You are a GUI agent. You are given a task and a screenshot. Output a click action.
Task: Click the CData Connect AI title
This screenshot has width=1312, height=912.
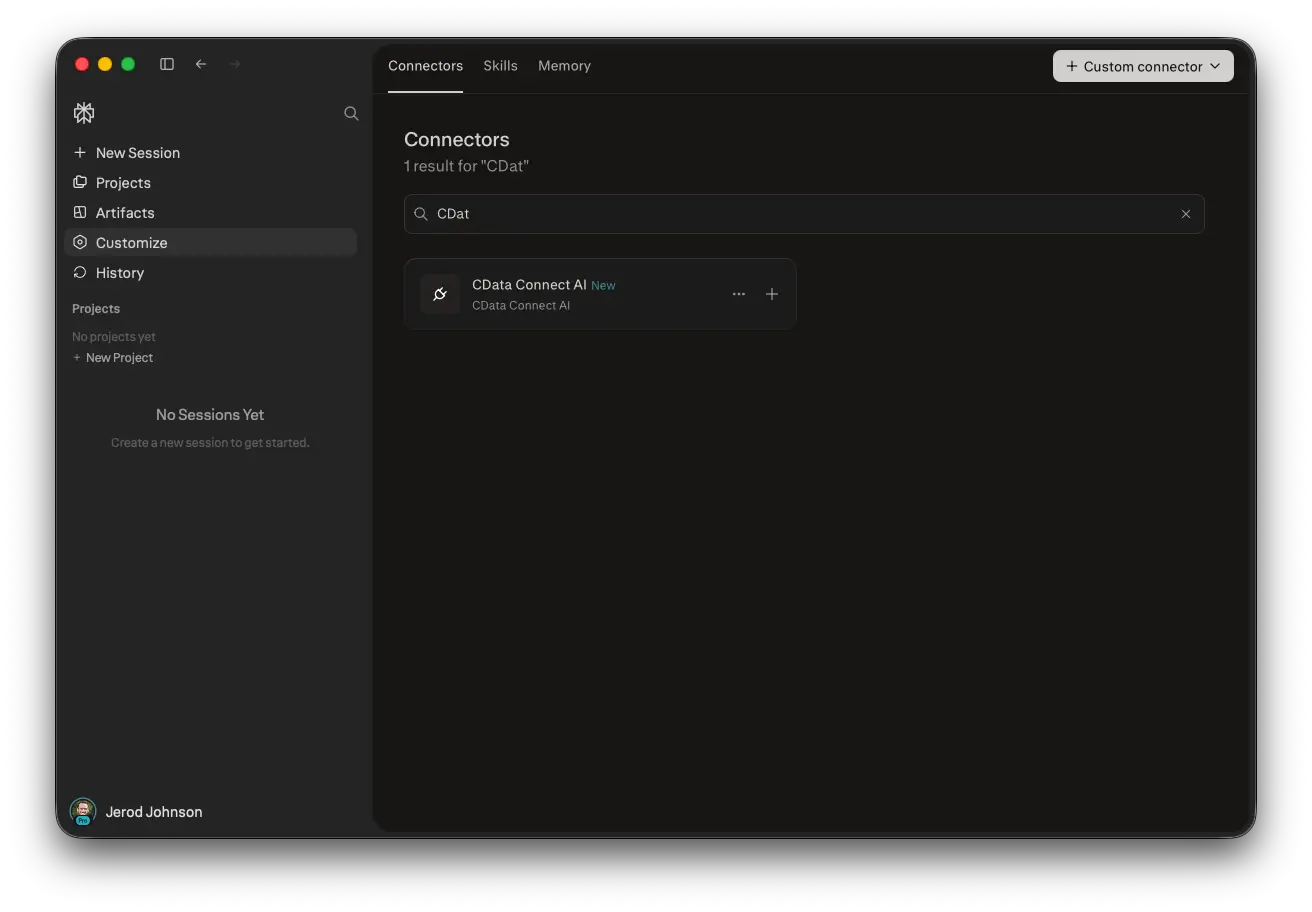tap(529, 285)
